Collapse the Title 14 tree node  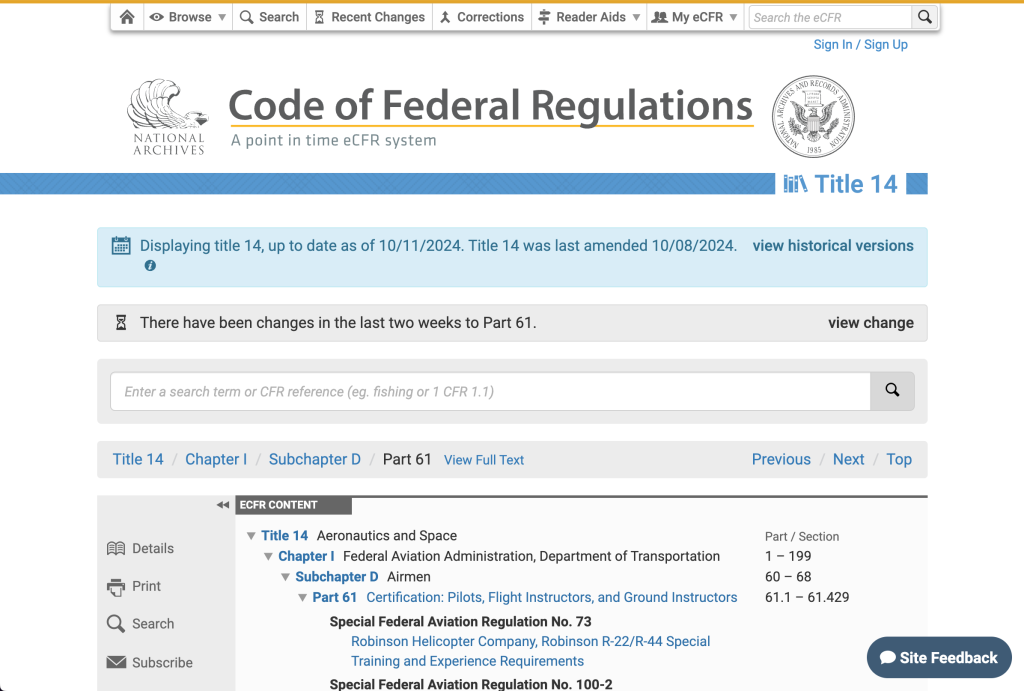[x=251, y=536]
